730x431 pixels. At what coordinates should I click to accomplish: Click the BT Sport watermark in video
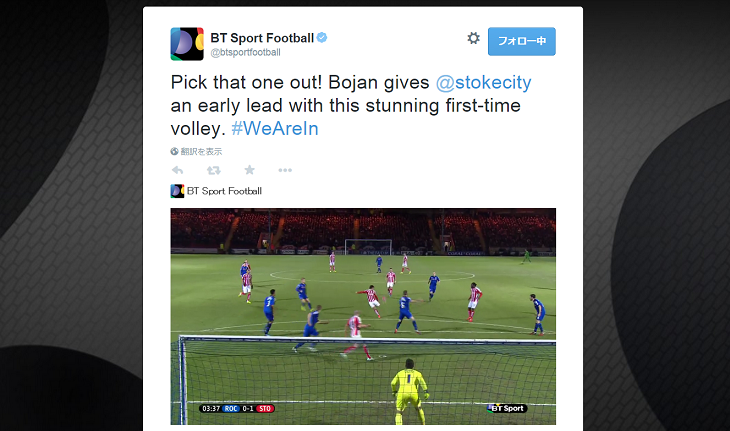pos(507,408)
